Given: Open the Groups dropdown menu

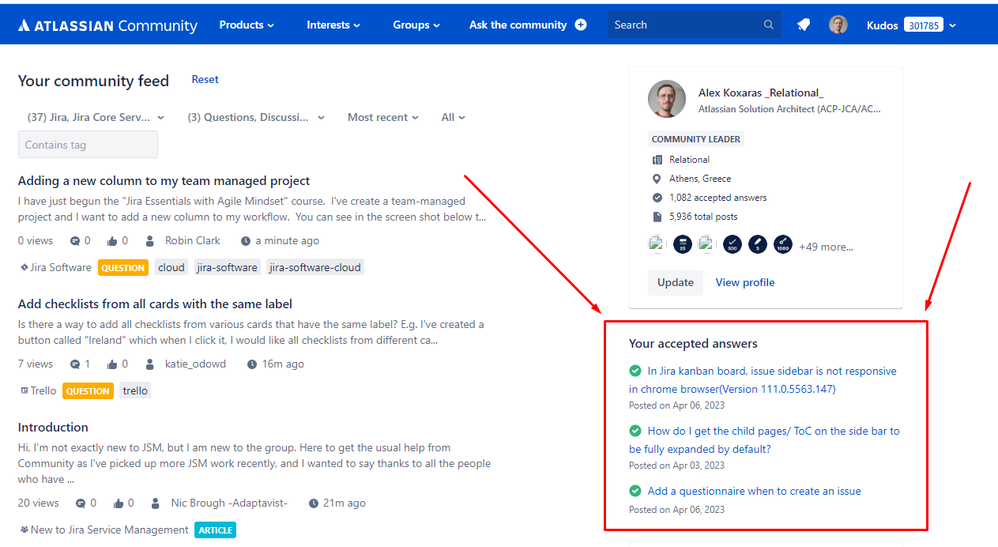Looking at the screenshot, I should coord(416,25).
